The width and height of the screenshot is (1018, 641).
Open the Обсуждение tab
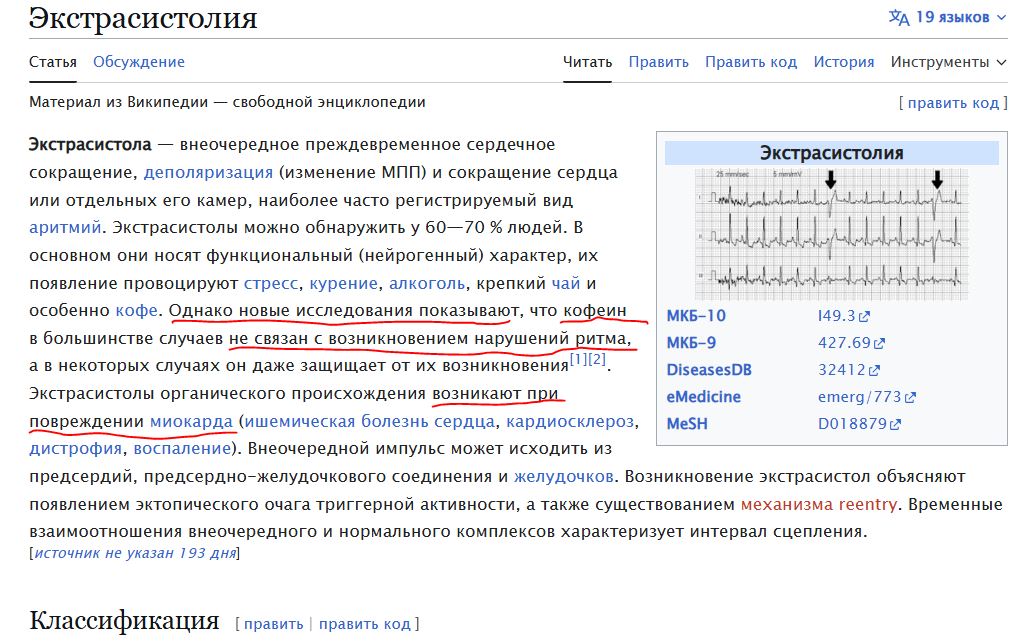139,62
